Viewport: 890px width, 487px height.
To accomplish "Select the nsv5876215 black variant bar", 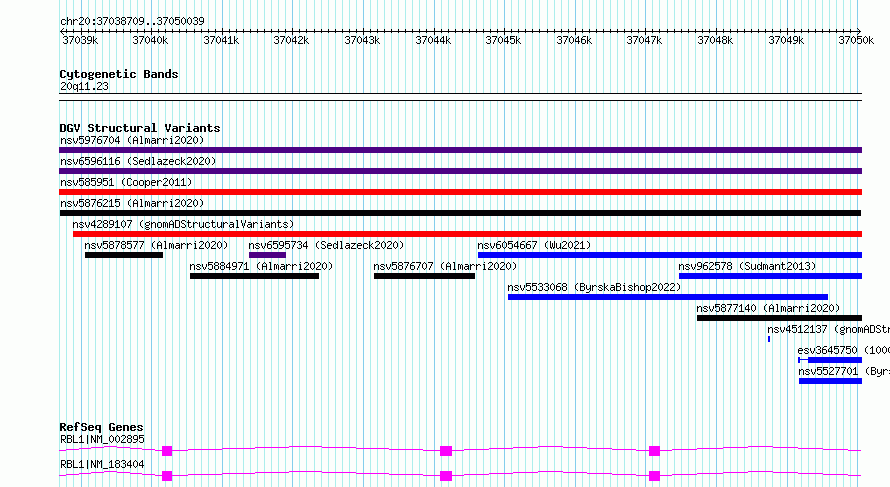I will click(460, 213).
